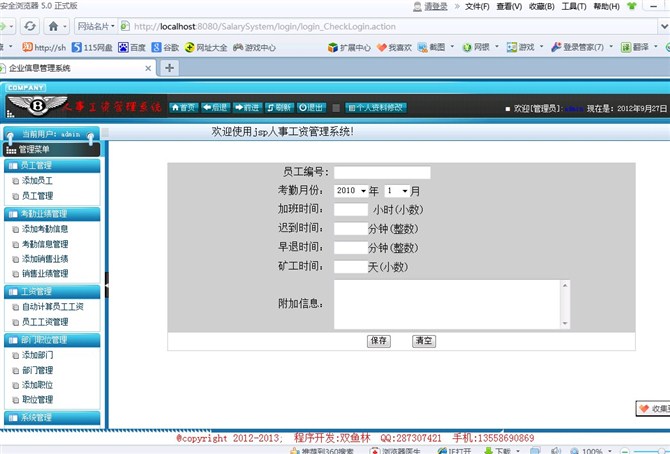
Task: Open the 网址大全 bookmark
Action: (x=206, y=47)
